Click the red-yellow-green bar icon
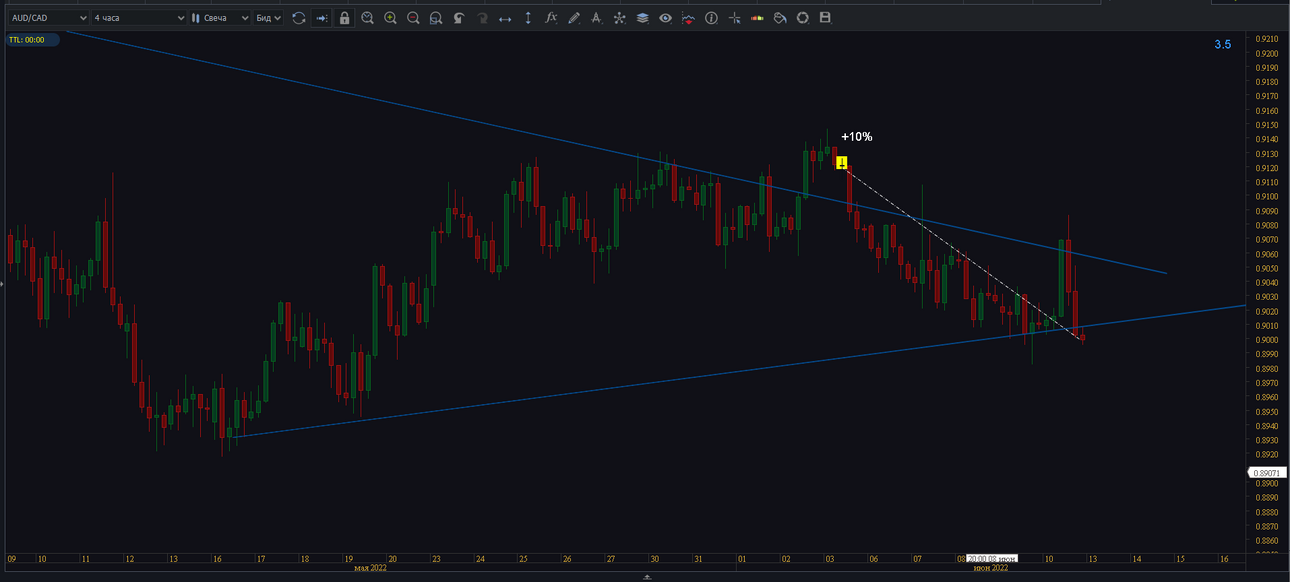The width and height of the screenshot is (1290, 582). pyautogui.click(x=758, y=18)
